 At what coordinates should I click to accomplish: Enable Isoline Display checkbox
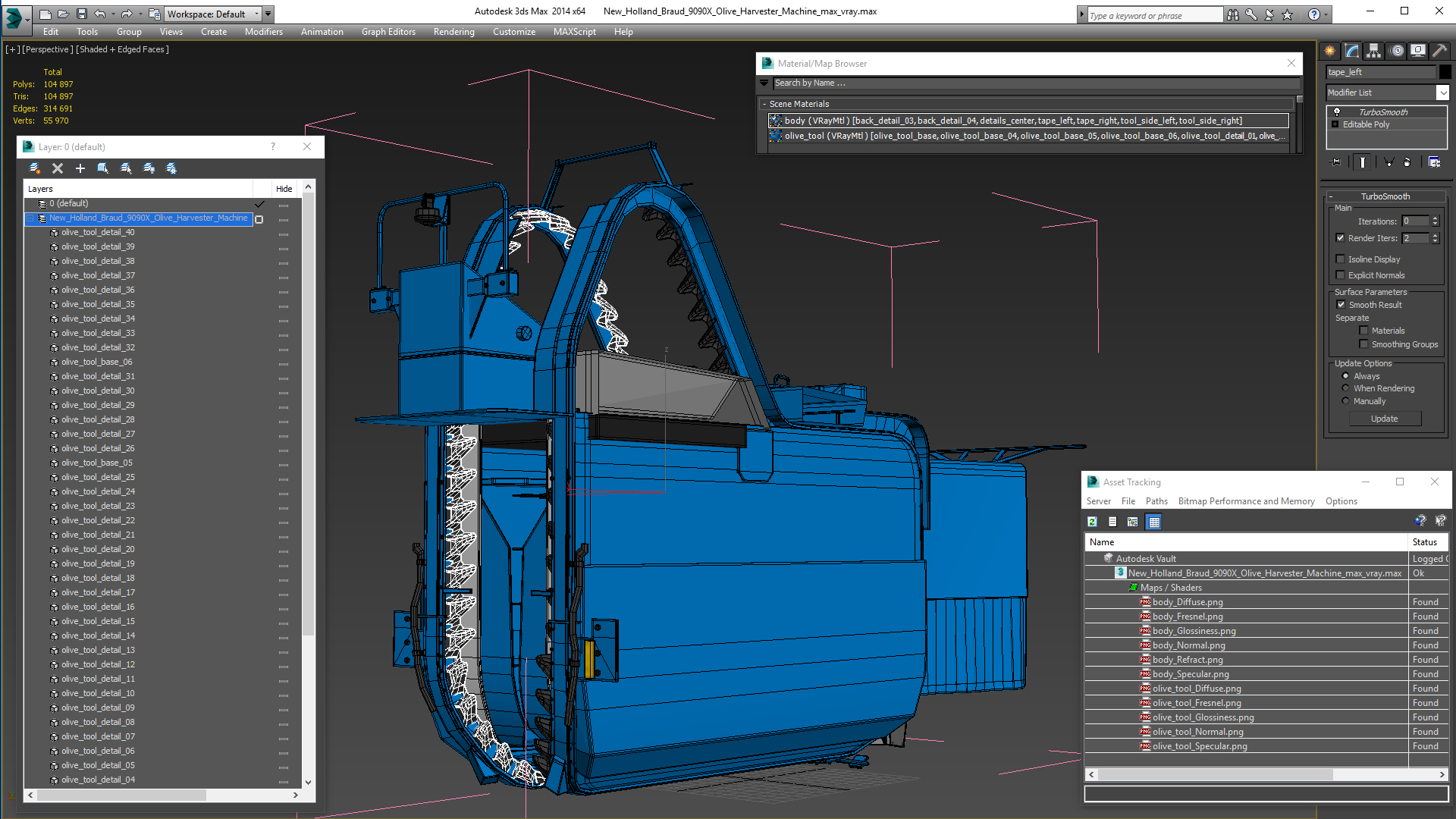click(1341, 259)
